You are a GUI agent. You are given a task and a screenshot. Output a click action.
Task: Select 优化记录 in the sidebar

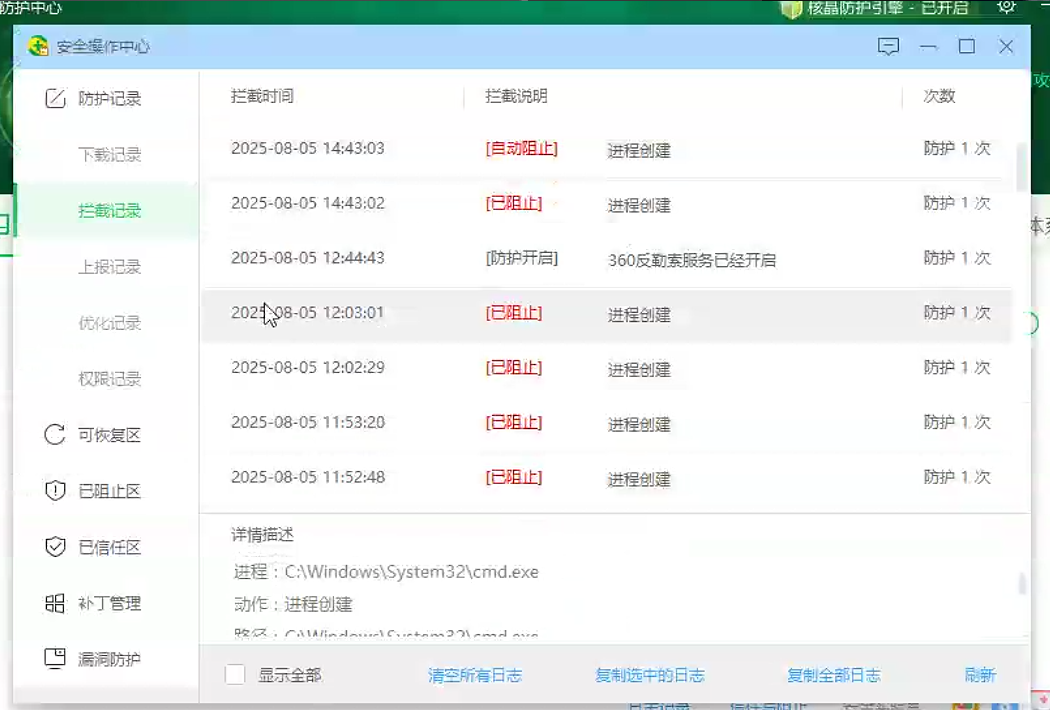click(110, 323)
